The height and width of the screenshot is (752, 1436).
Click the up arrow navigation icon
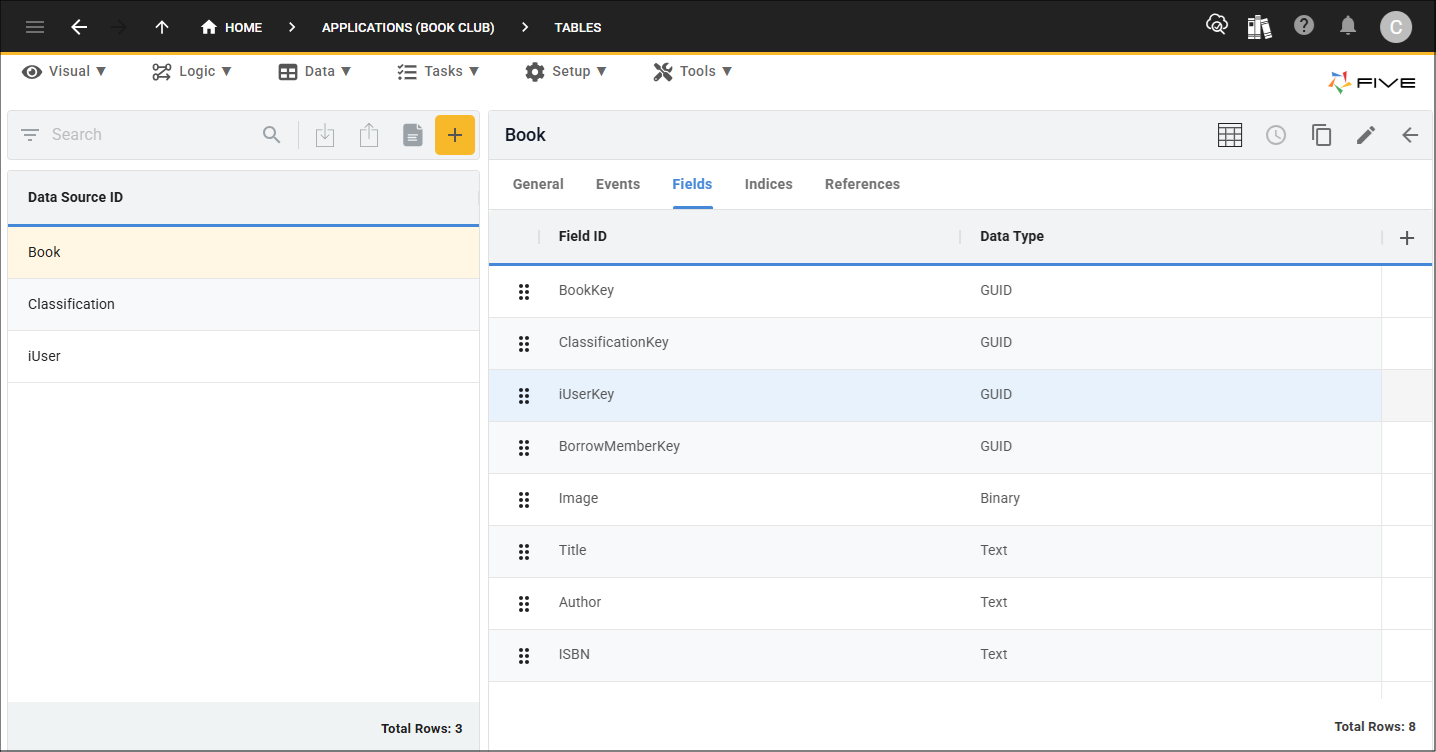(162, 27)
